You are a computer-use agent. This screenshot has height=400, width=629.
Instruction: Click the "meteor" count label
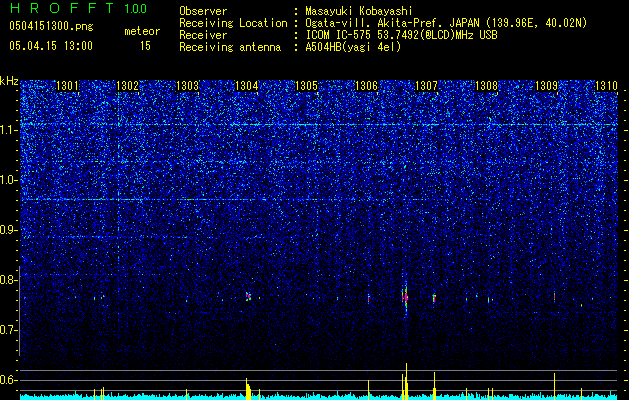pyautogui.click(x=142, y=31)
